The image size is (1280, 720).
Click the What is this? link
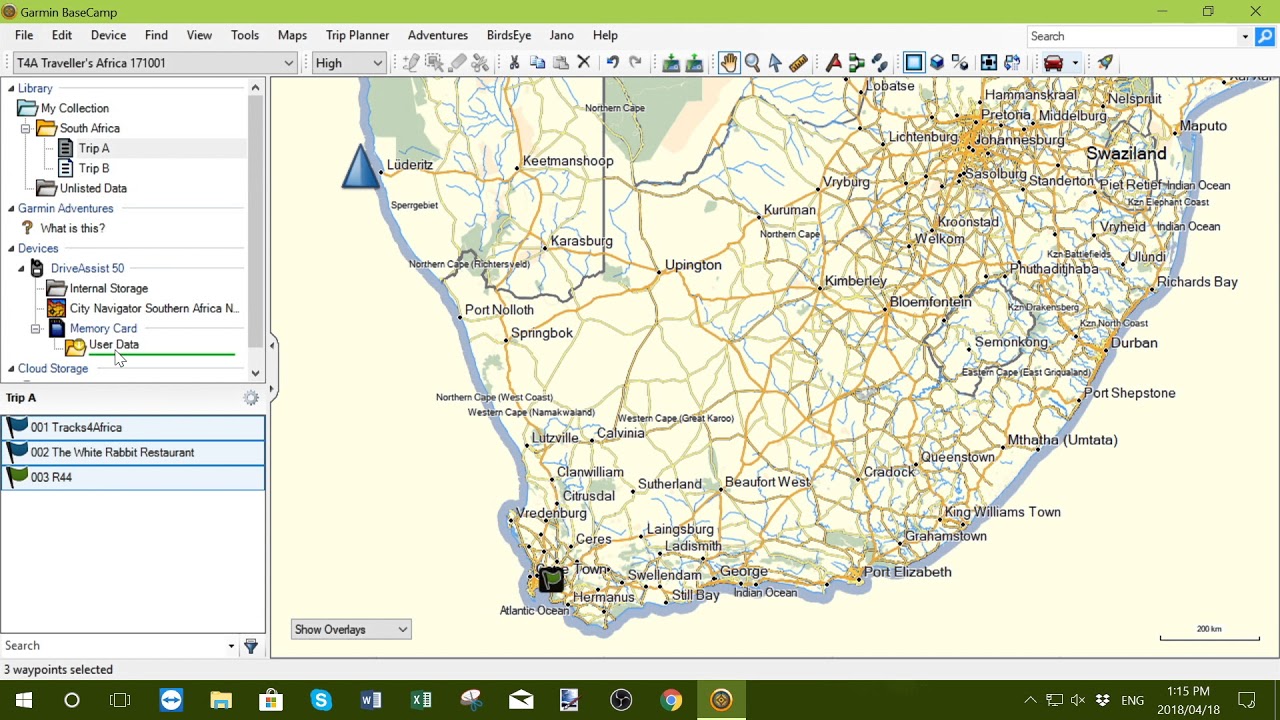pyautogui.click(x=73, y=228)
